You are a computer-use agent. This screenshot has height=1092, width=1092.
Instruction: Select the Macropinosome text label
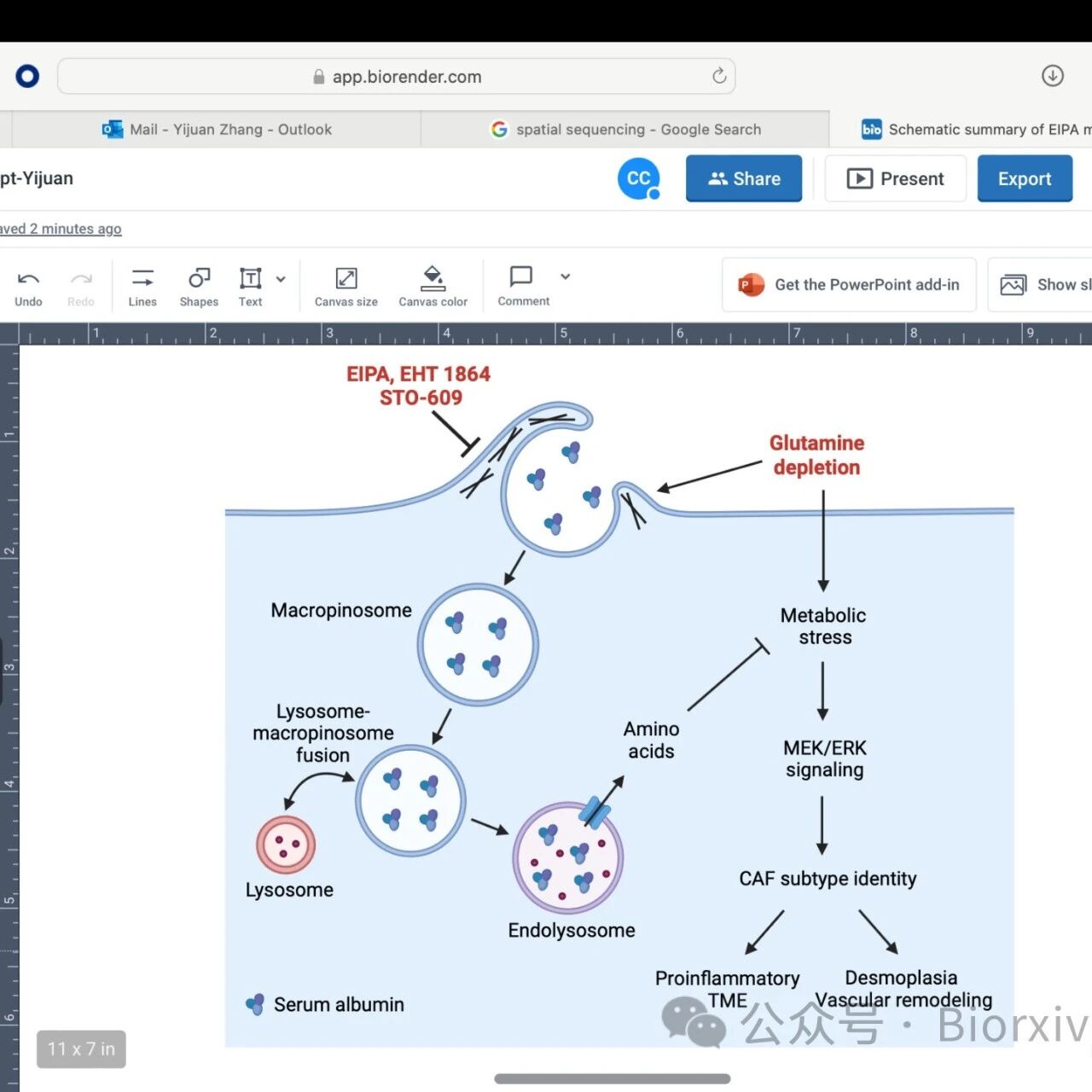tap(341, 610)
